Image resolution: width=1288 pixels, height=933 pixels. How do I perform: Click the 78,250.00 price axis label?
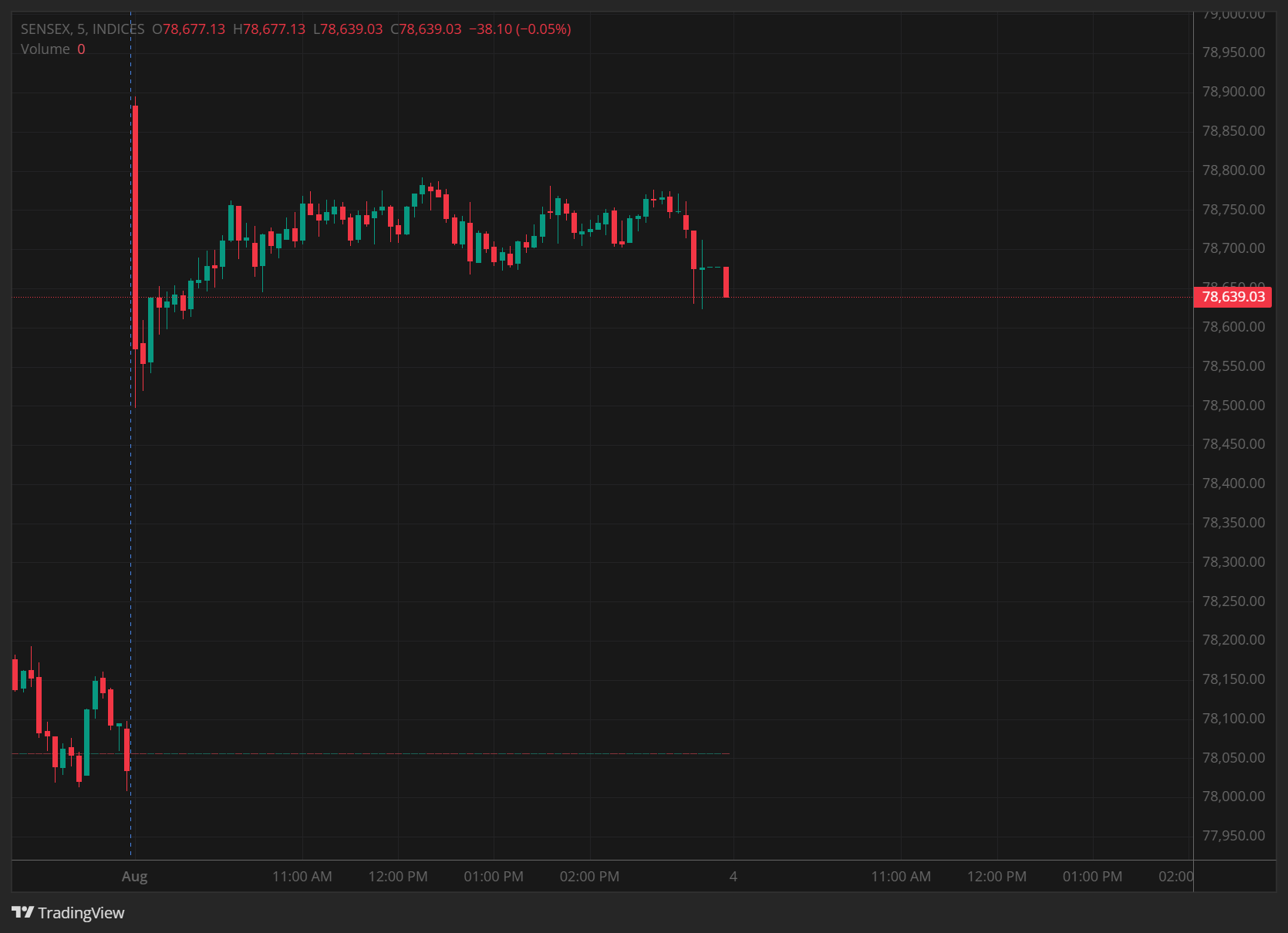(1233, 601)
